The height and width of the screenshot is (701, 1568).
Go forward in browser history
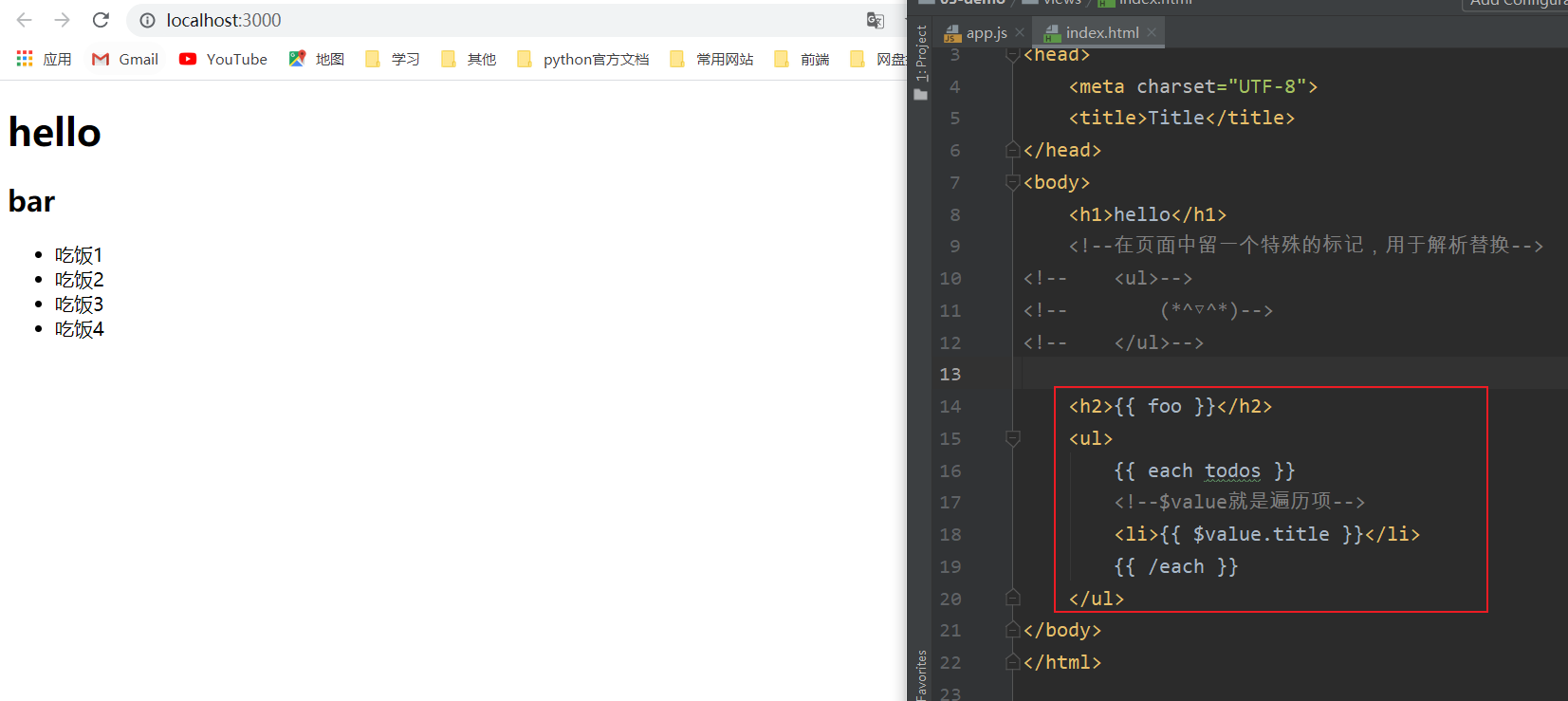(x=63, y=20)
